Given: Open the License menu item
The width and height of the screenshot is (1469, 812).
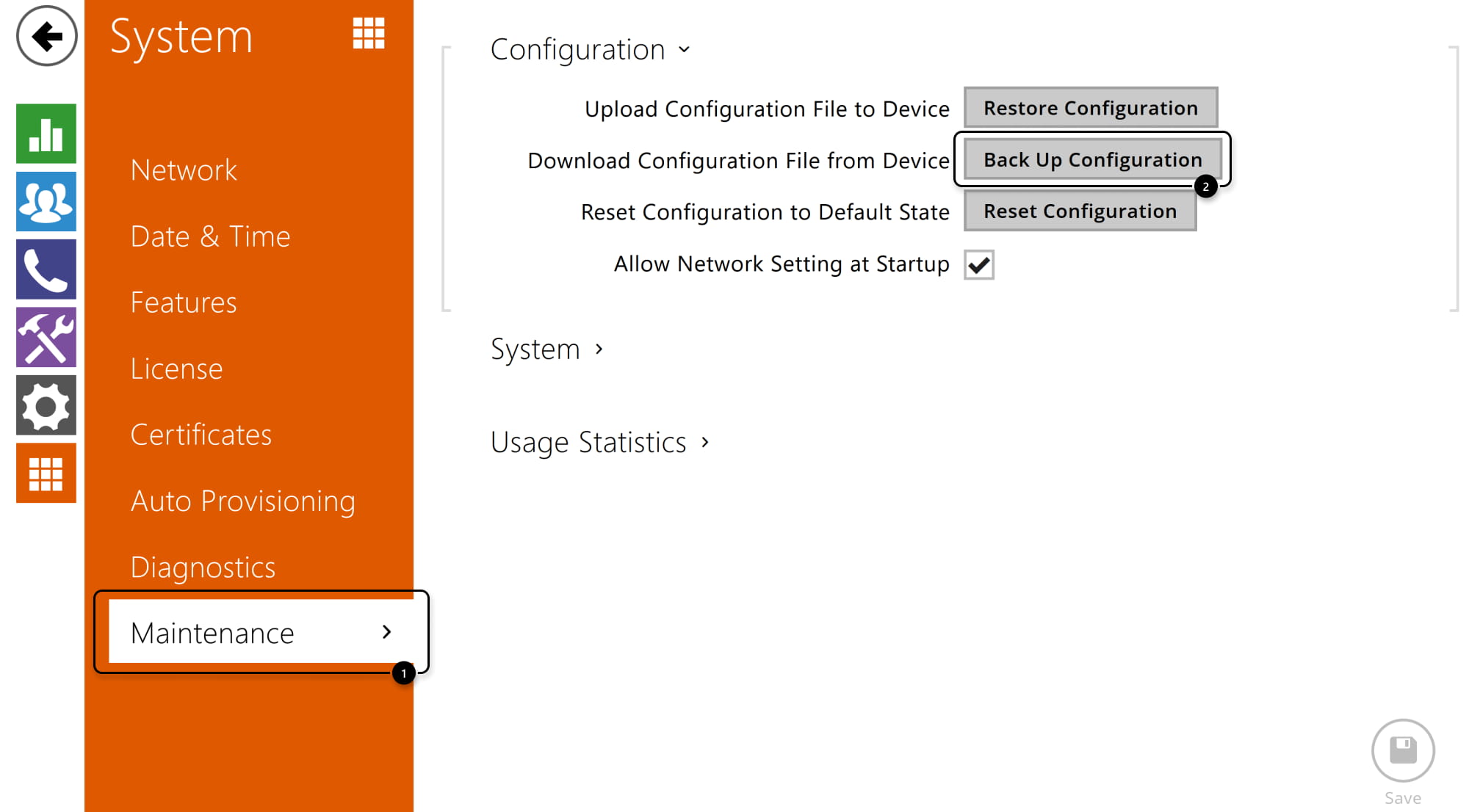Looking at the screenshot, I should click(x=176, y=369).
